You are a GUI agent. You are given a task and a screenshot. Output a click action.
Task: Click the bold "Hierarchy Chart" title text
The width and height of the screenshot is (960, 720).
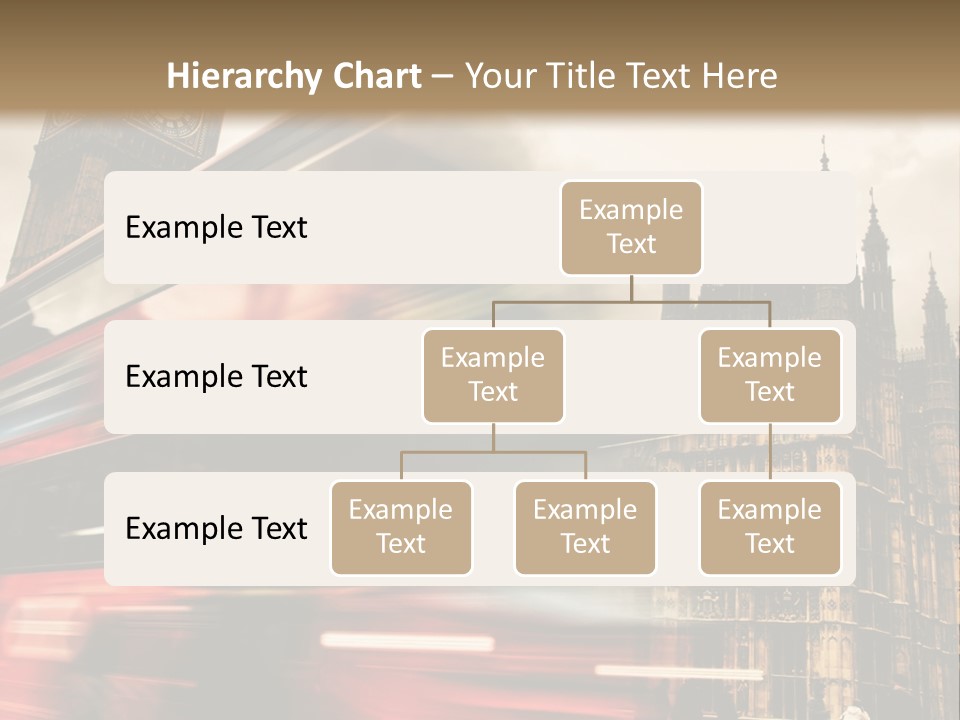coord(294,76)
